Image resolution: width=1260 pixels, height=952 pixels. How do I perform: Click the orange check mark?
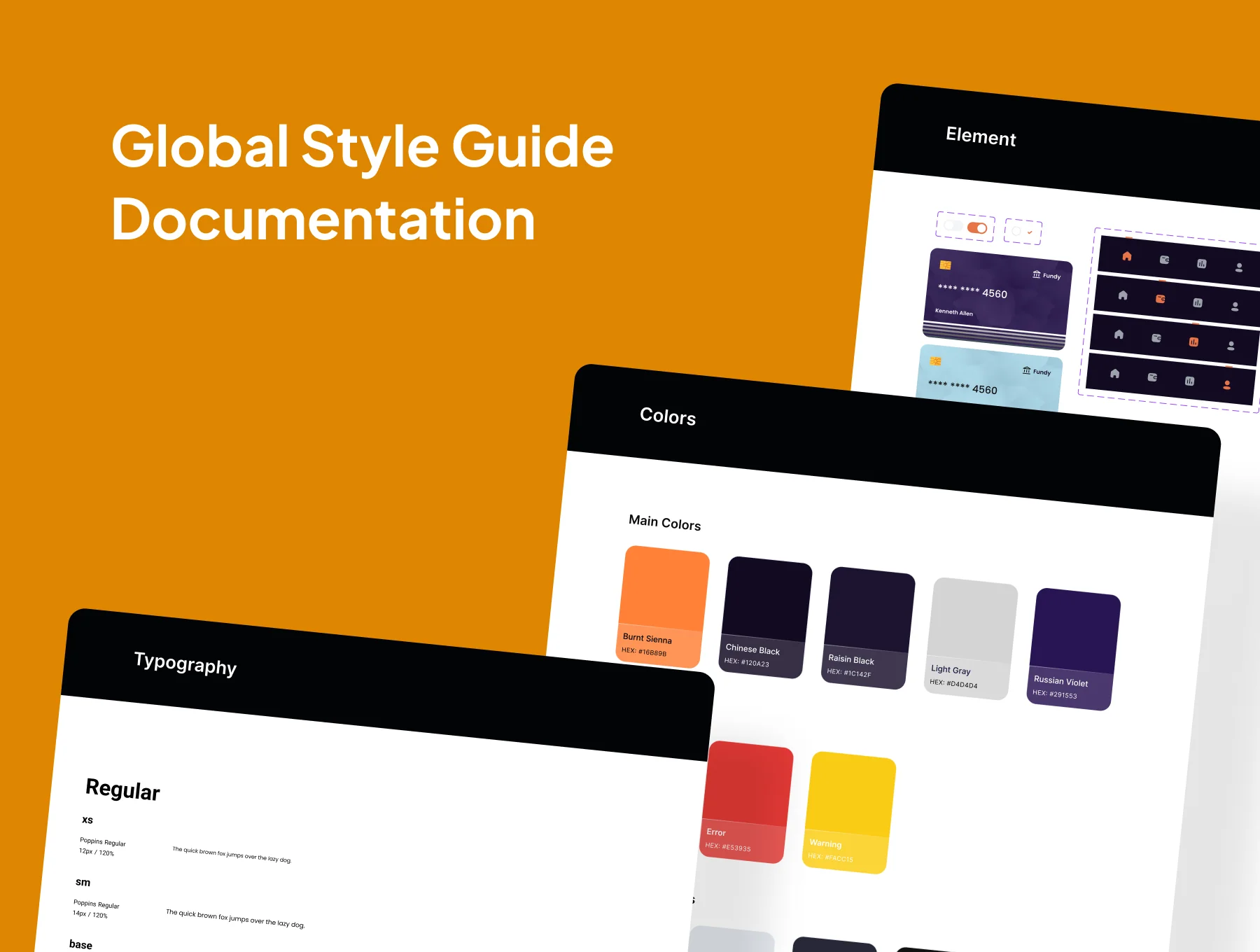[1030, 232]
